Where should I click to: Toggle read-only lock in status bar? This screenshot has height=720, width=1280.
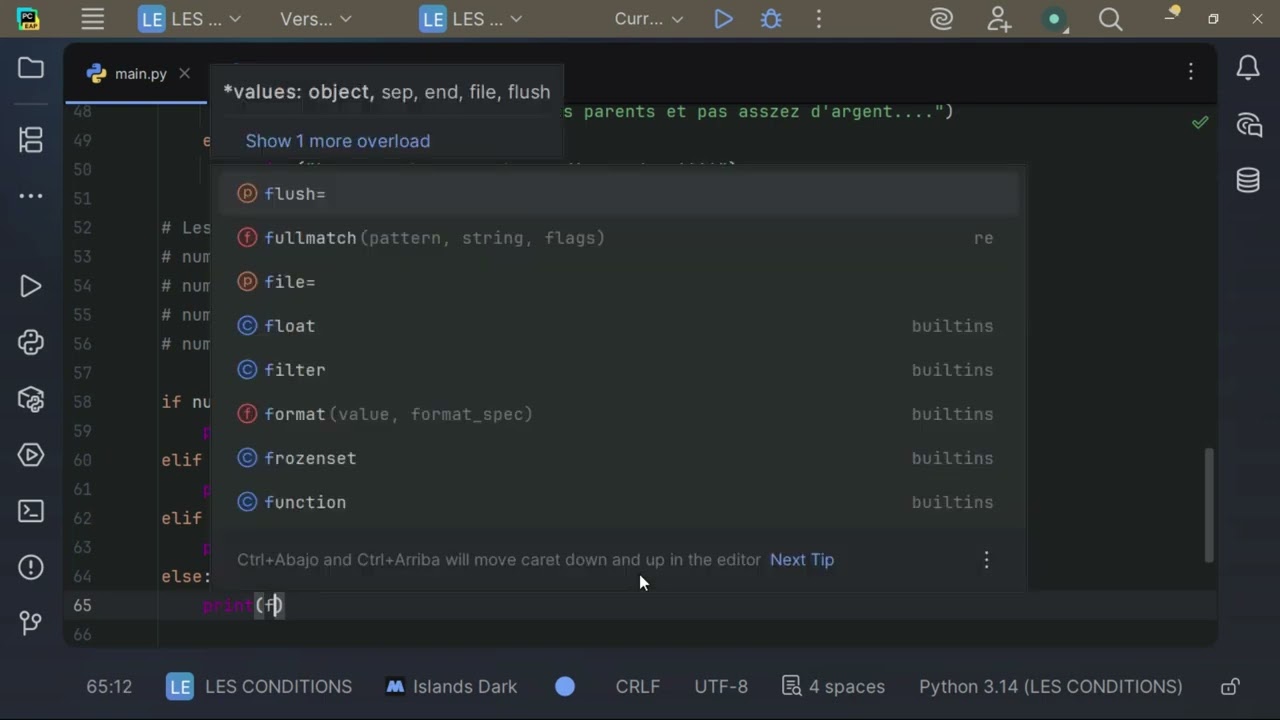click(1231, 687)
